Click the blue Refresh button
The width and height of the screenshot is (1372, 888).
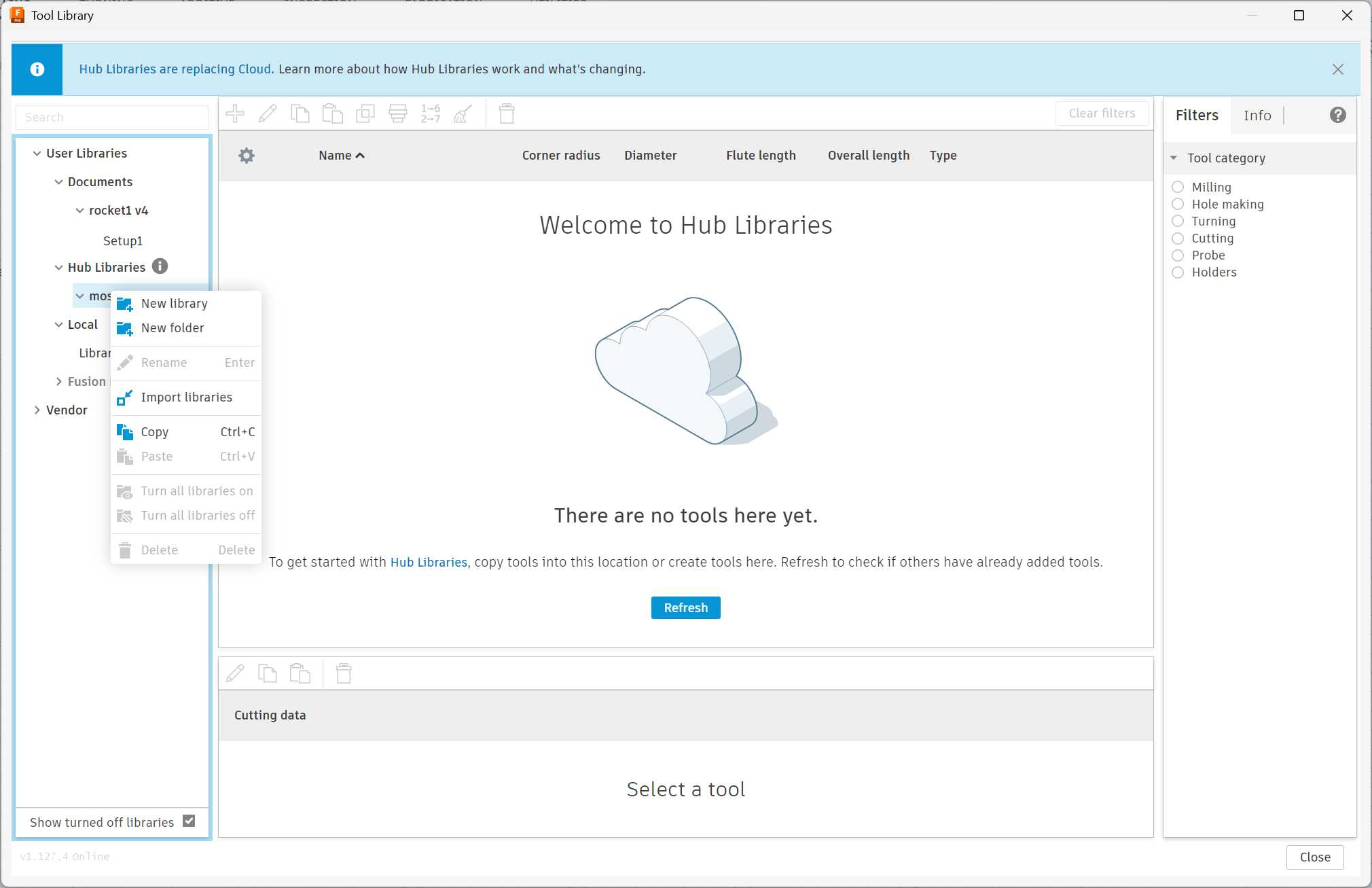coord(685,607)
